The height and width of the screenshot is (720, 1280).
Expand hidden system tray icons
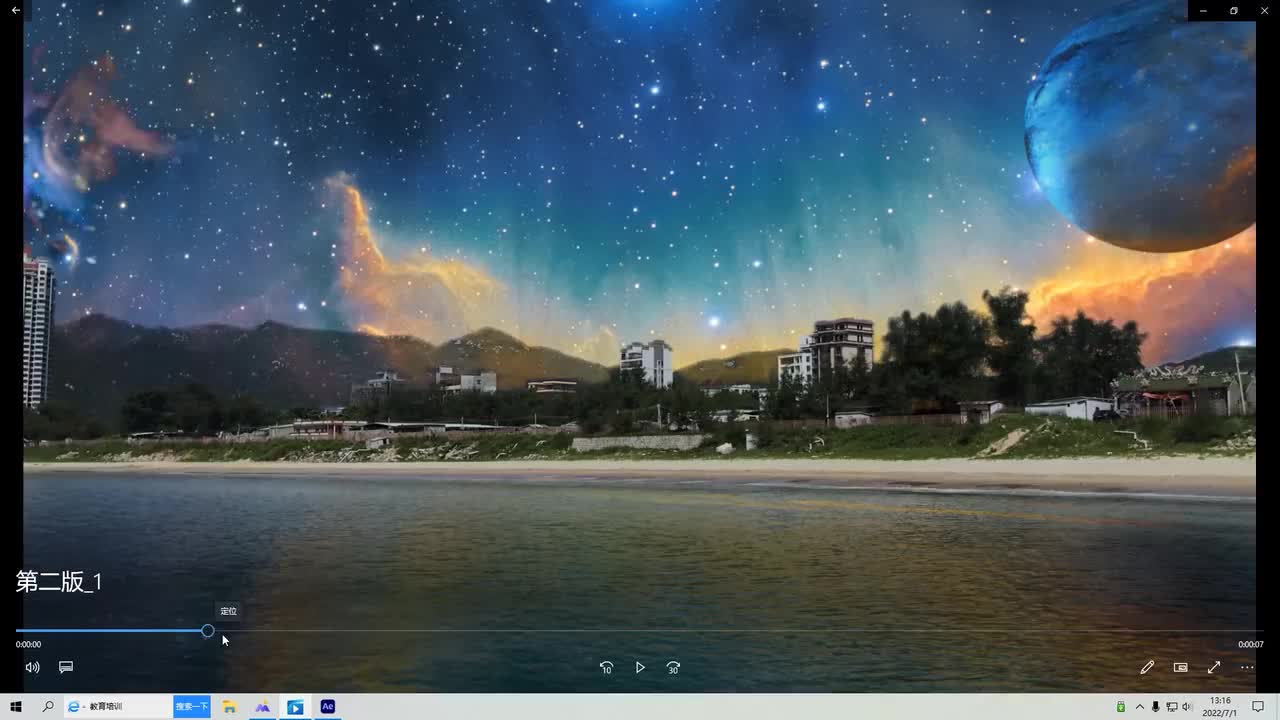[1139, 707]
